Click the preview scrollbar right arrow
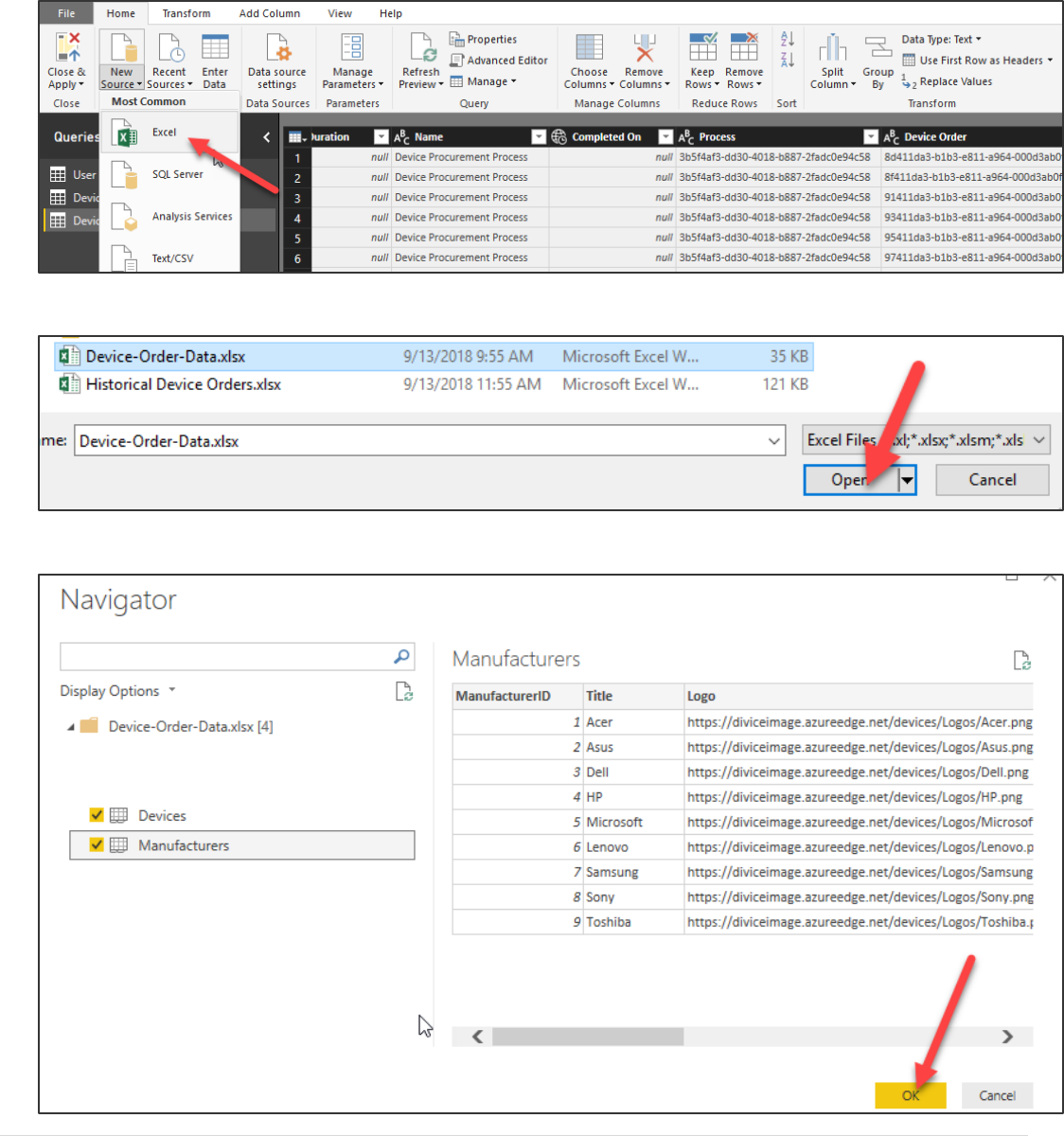The width and height of the screenshot is (1064, 1136). pos(1007,1037)
